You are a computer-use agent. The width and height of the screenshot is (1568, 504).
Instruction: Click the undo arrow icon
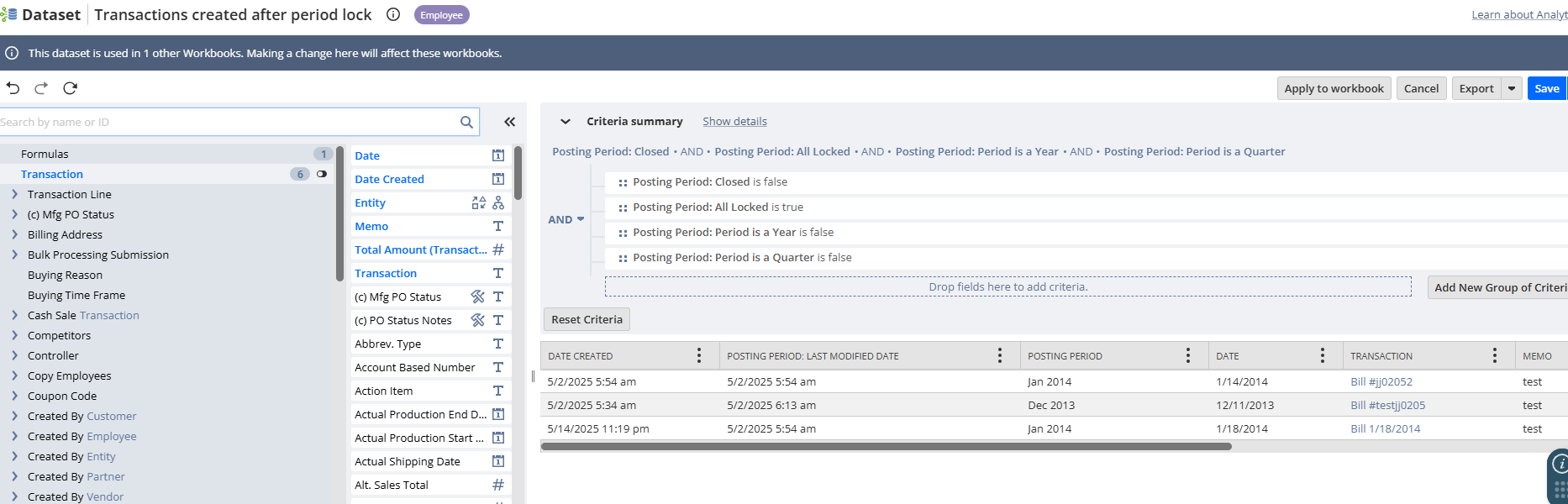point(13,88)
